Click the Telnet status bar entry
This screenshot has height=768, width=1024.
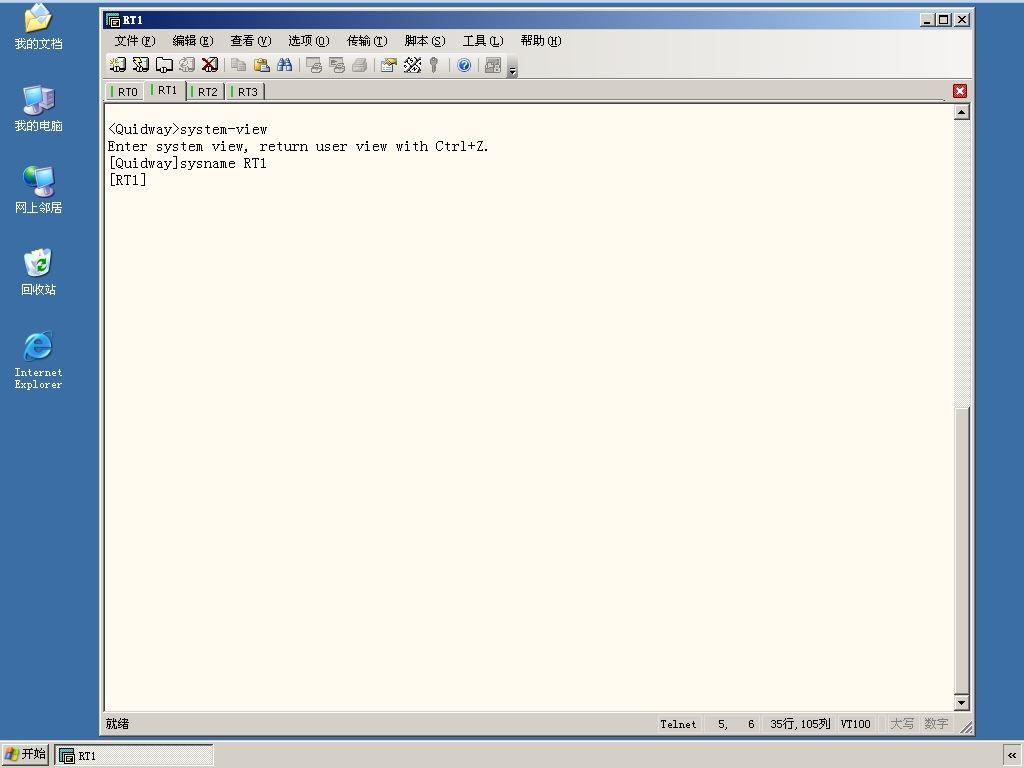point(678,724)
